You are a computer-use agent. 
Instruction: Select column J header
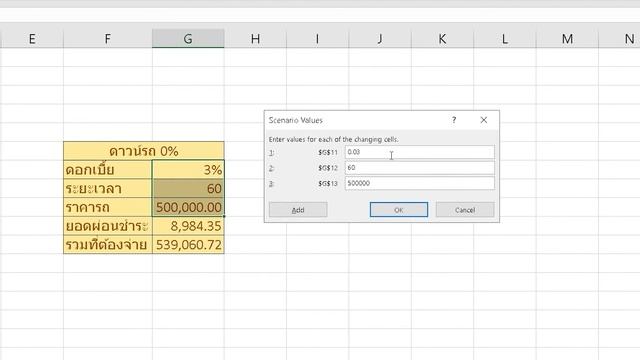(x=380, y=39)
